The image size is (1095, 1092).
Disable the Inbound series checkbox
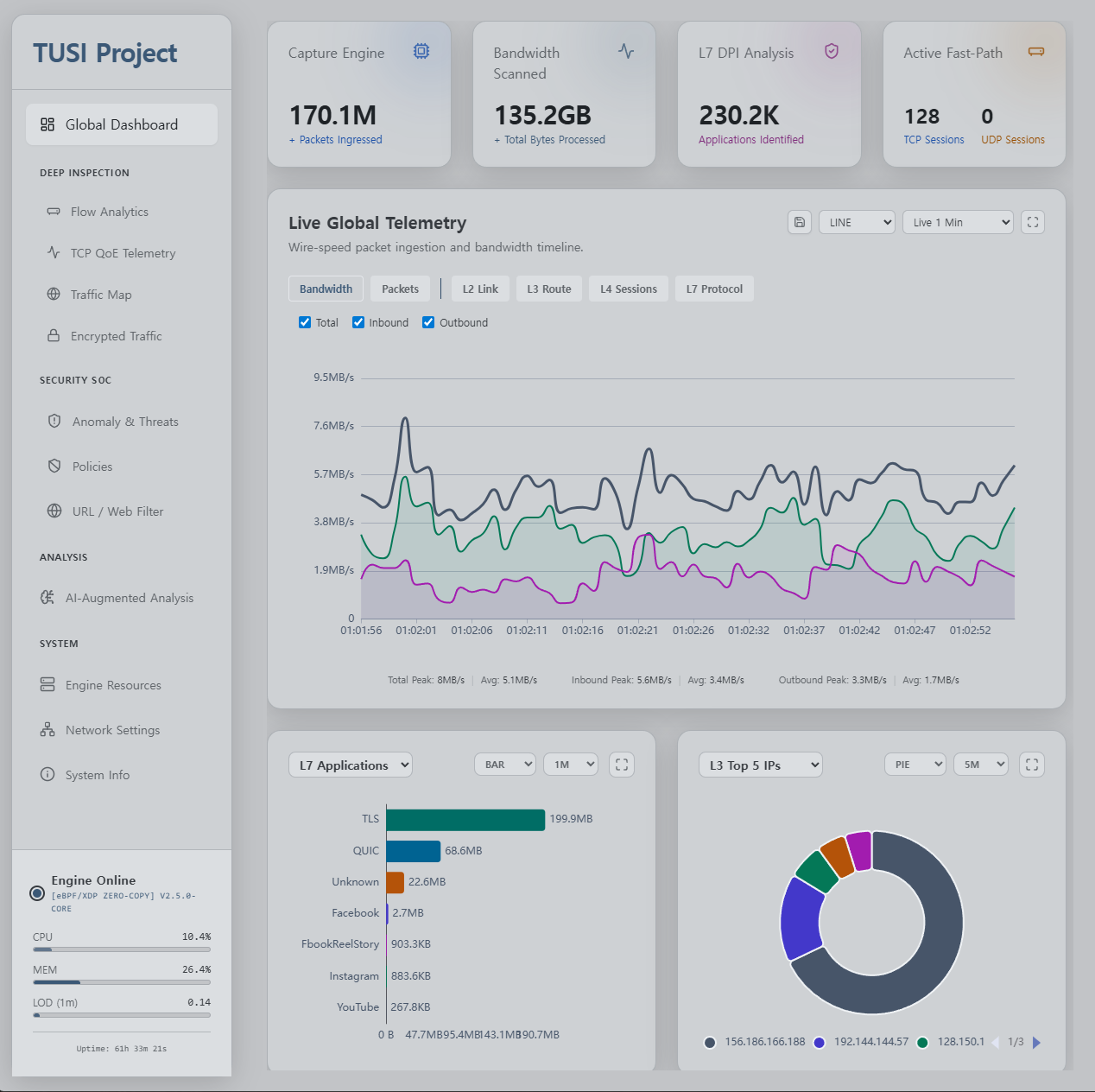(358, 321)
